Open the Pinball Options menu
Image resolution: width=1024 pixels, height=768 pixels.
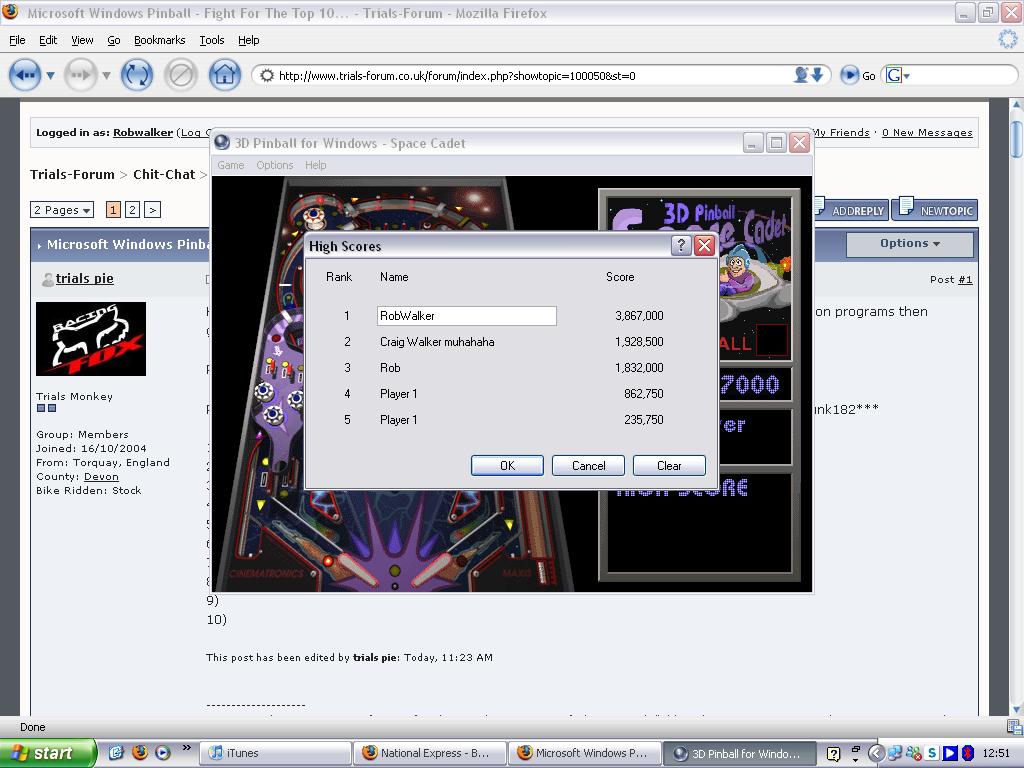tap(274, 165)
